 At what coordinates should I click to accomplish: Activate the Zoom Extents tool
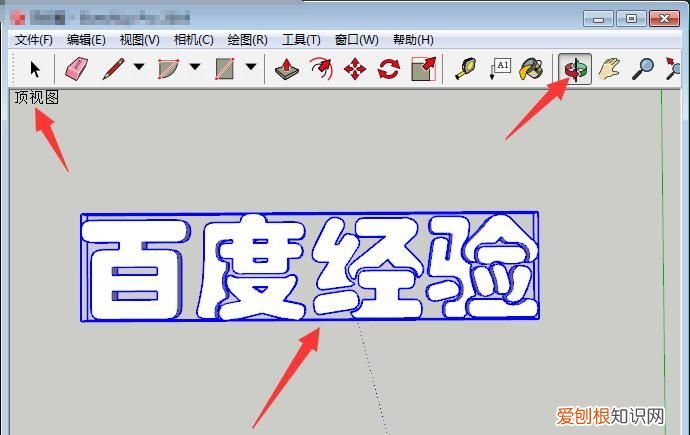(673, 69)
